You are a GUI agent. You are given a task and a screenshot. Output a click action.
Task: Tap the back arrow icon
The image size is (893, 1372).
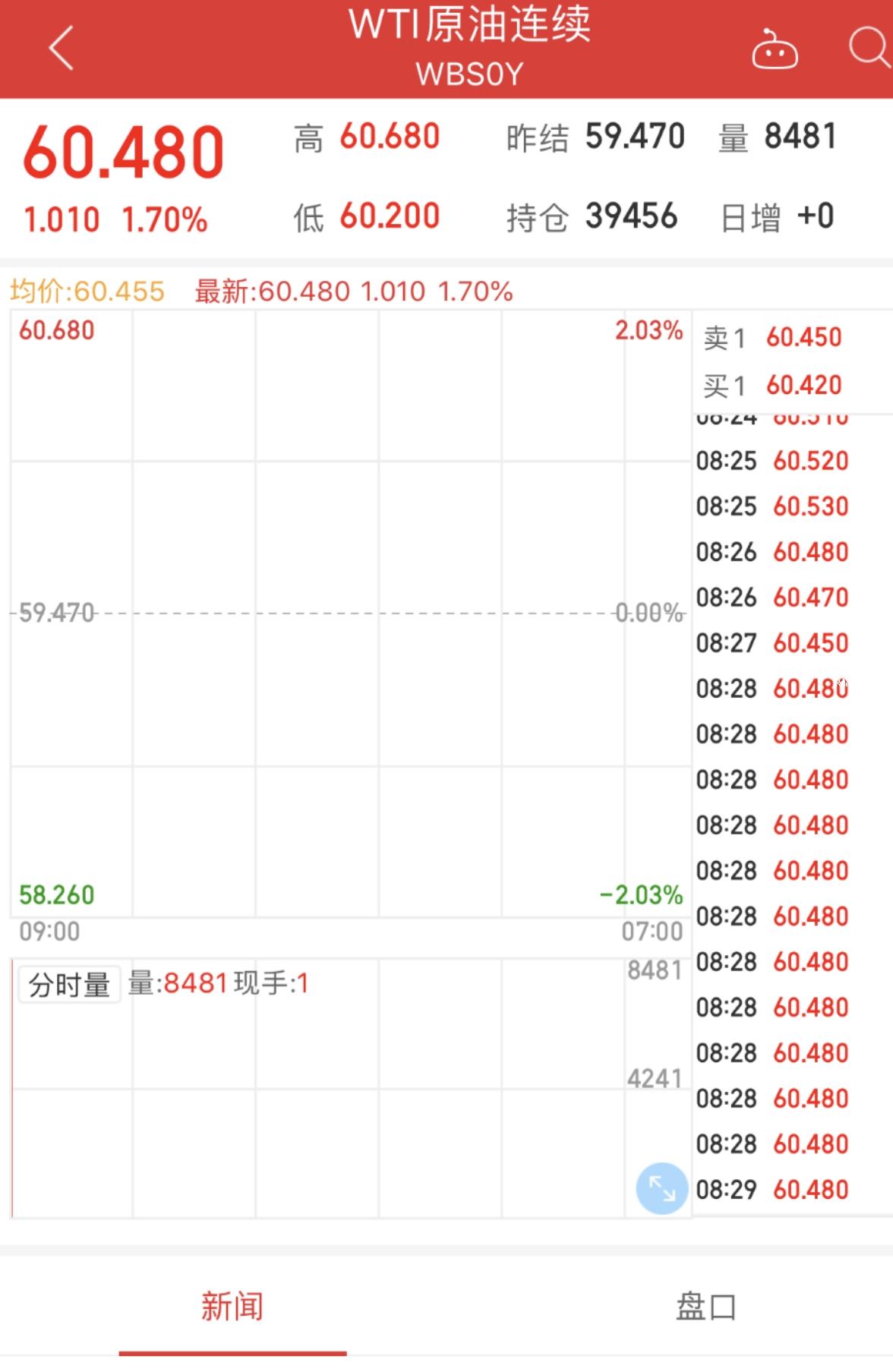click(x=61, y=48)
